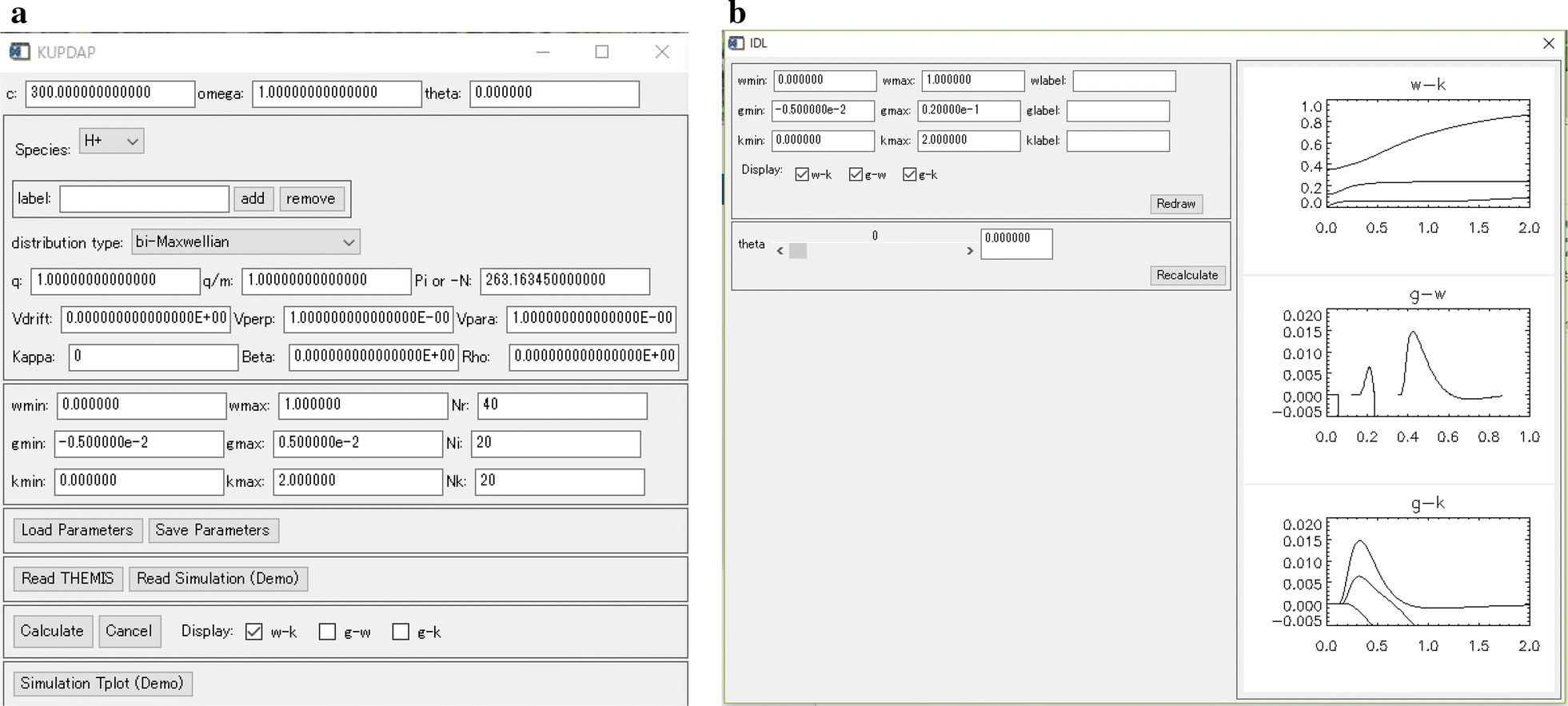Viewport: 1568px width, 706px height.
Task: Click the omega input field
Action: 337,94
